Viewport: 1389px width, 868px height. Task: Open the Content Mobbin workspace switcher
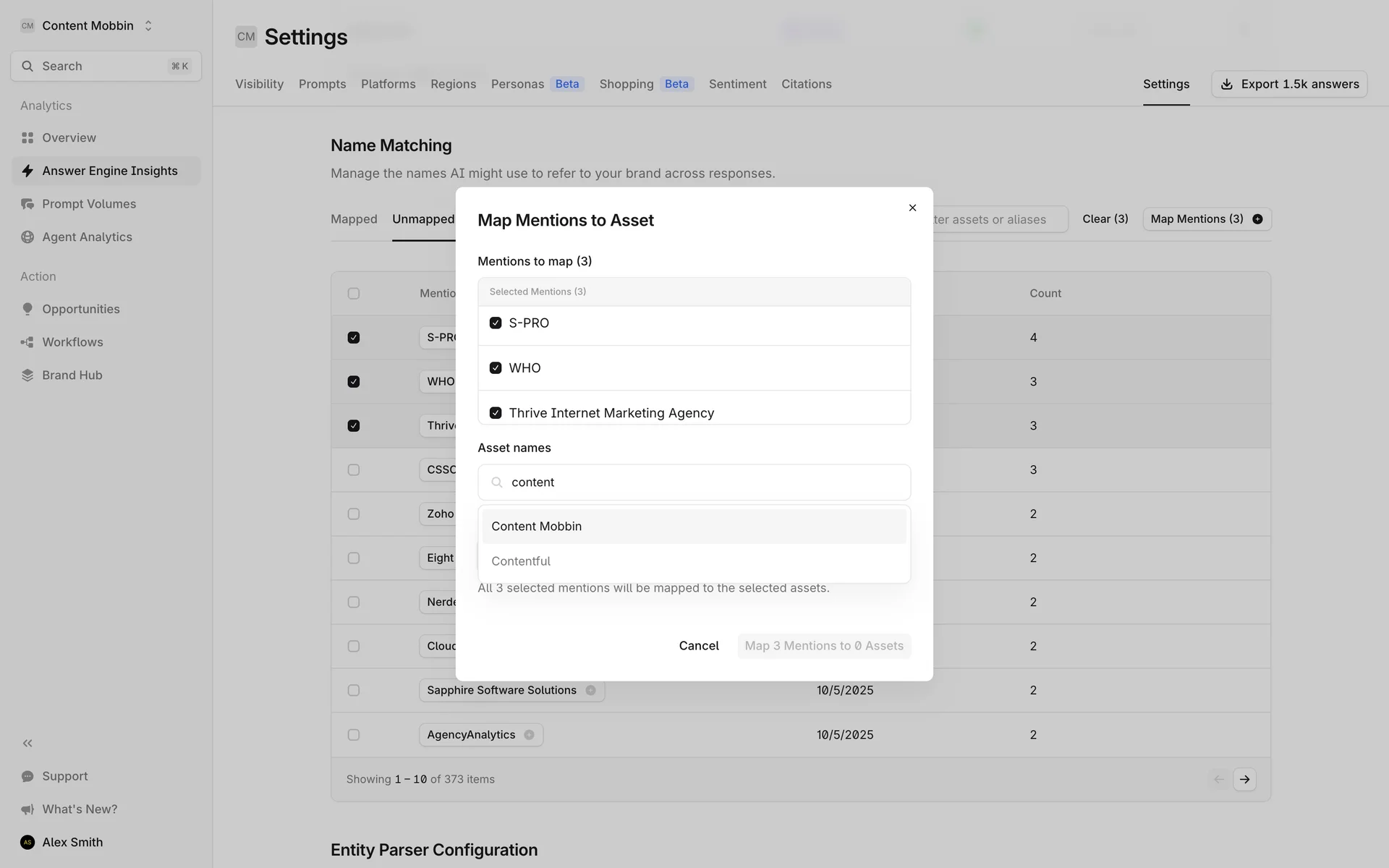[88, 26]
